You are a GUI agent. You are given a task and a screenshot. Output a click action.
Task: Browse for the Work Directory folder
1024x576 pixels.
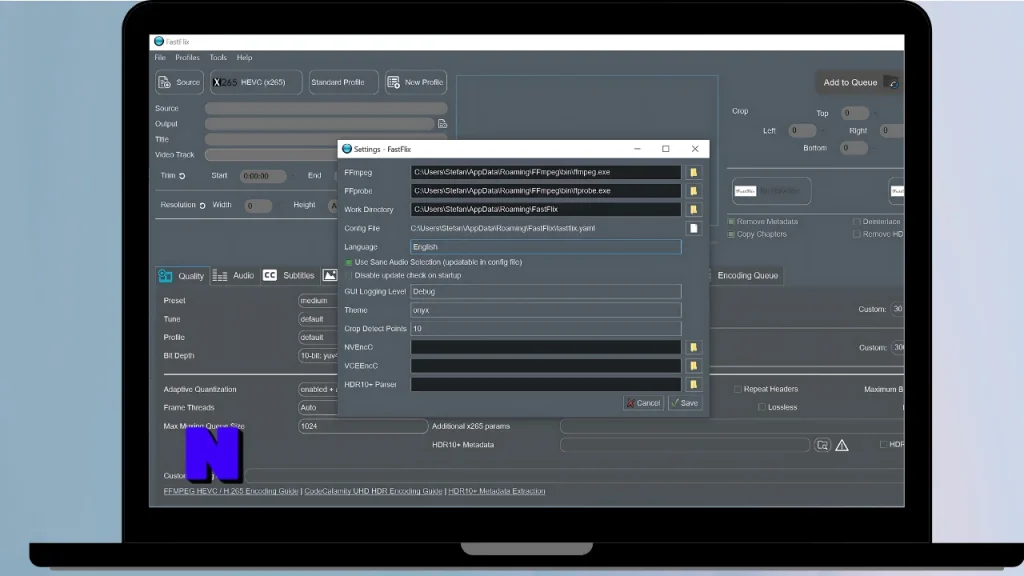(694, 210)
